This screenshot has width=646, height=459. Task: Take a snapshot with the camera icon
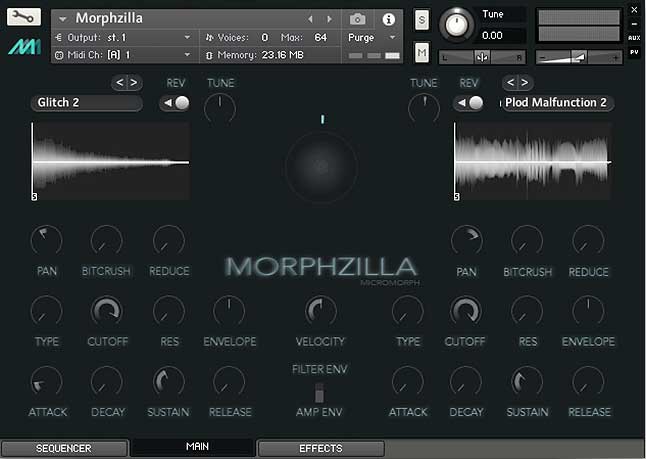pos(357,19)
